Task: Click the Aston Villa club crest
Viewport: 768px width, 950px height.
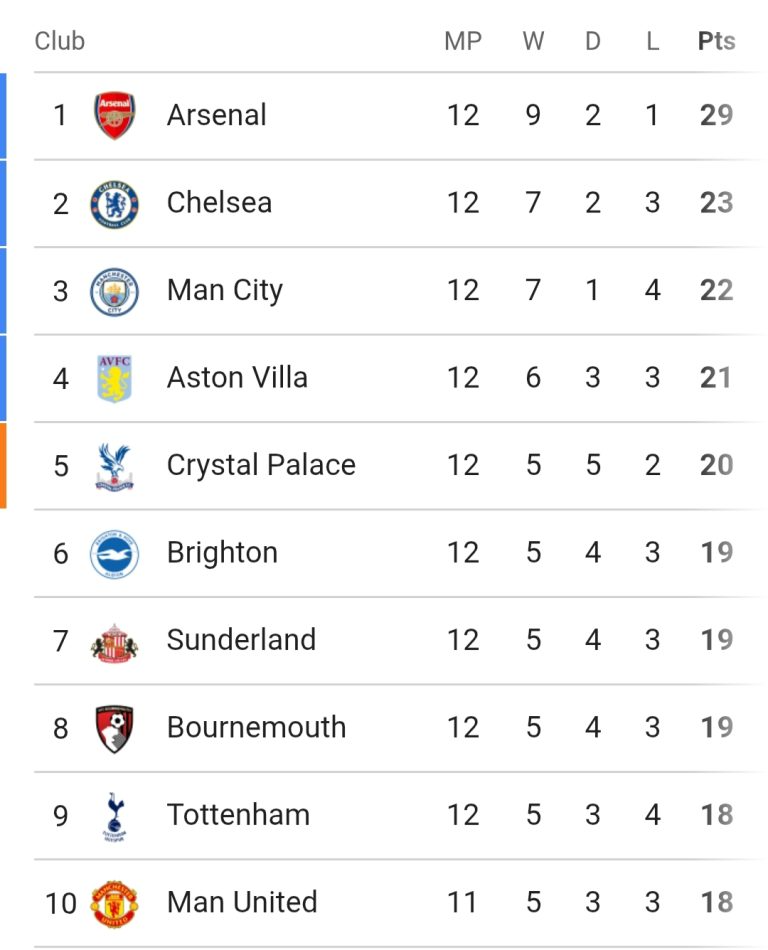Action: tap(114, 378)
